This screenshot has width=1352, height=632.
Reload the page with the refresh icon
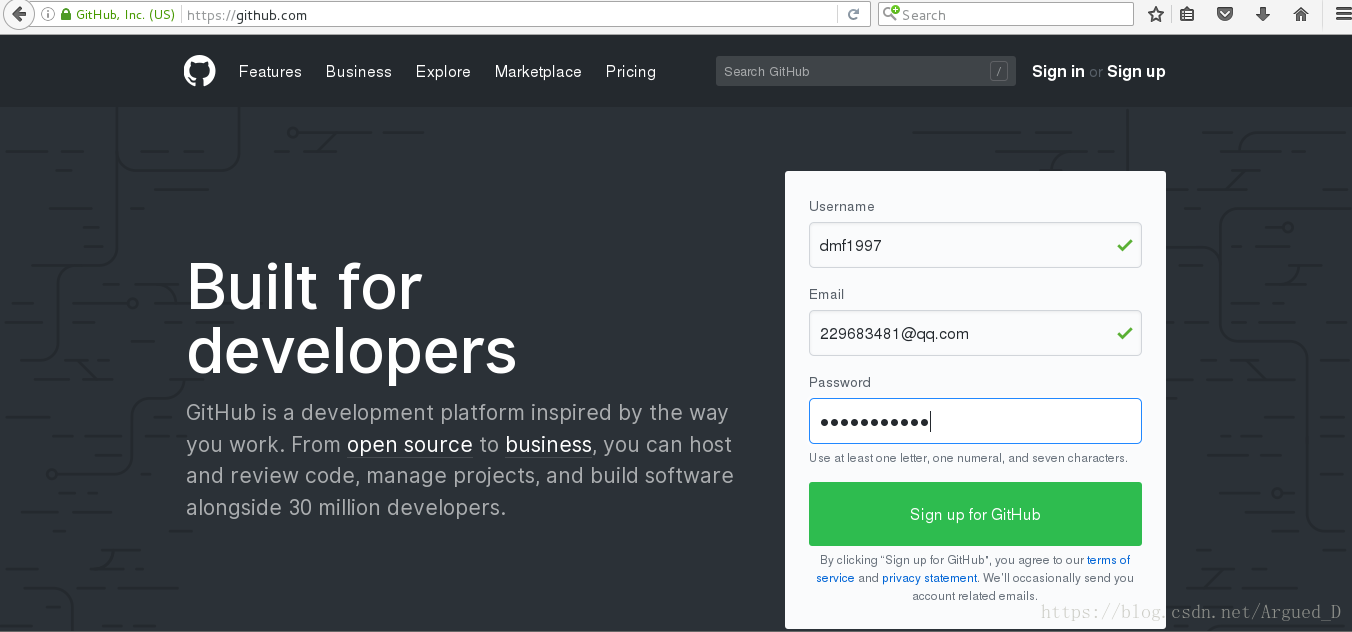coord(853,15)
